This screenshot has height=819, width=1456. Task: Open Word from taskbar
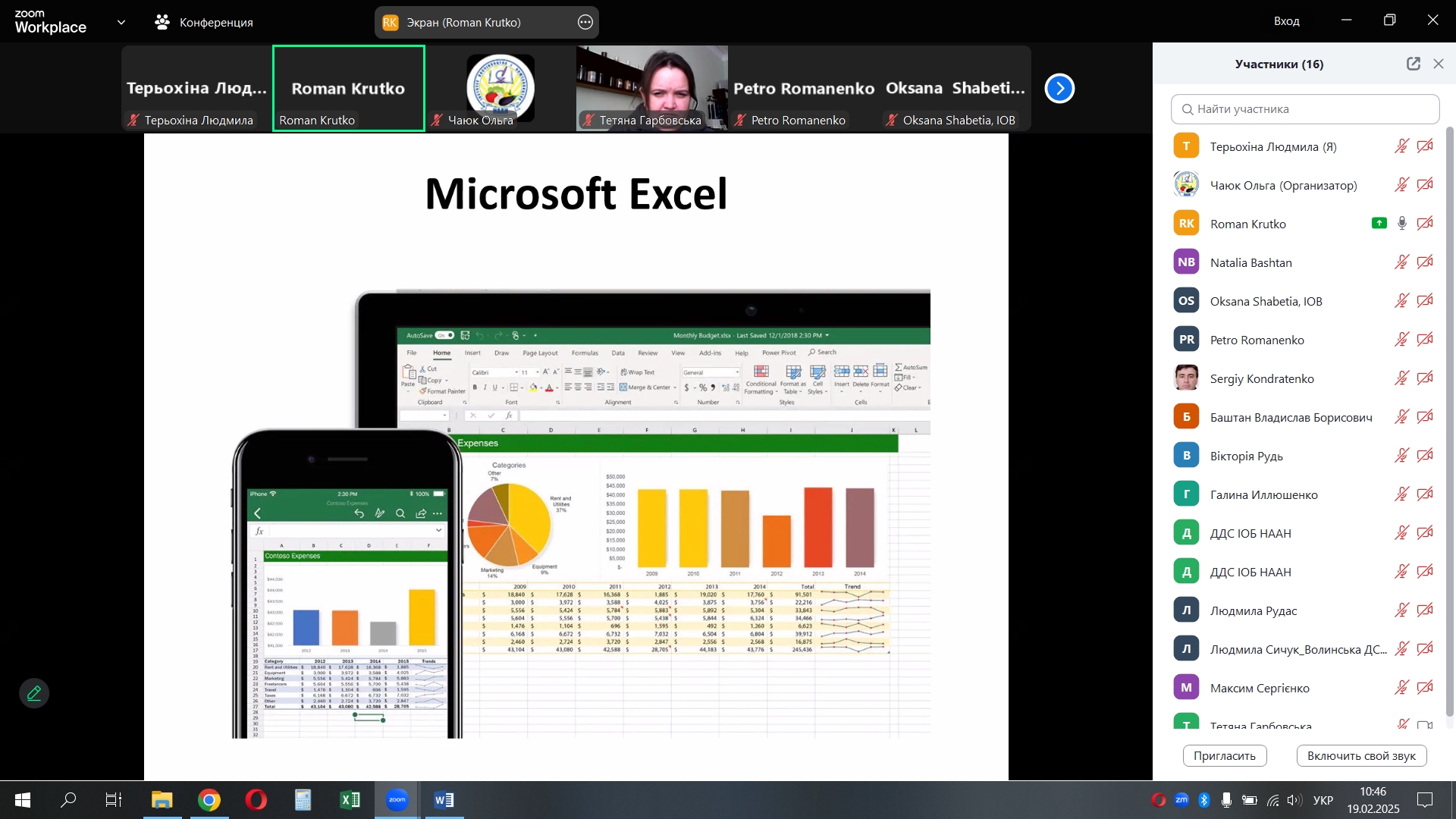point(444,800)
